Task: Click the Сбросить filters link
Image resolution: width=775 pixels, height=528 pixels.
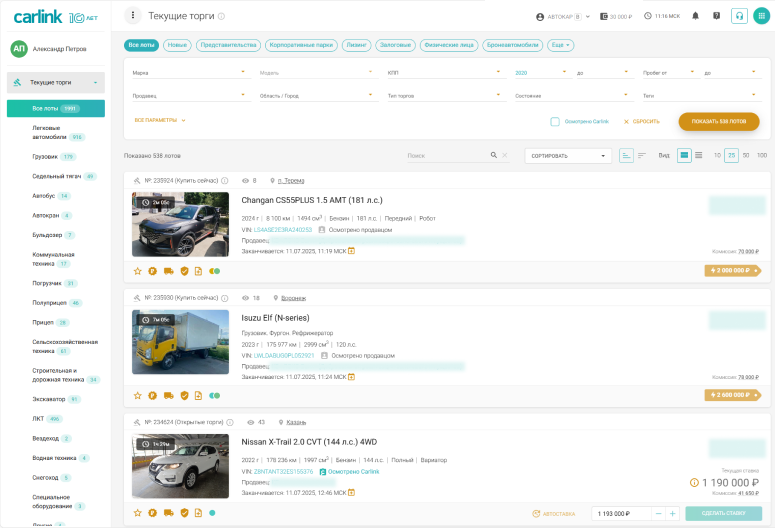Action: point(642,121)
